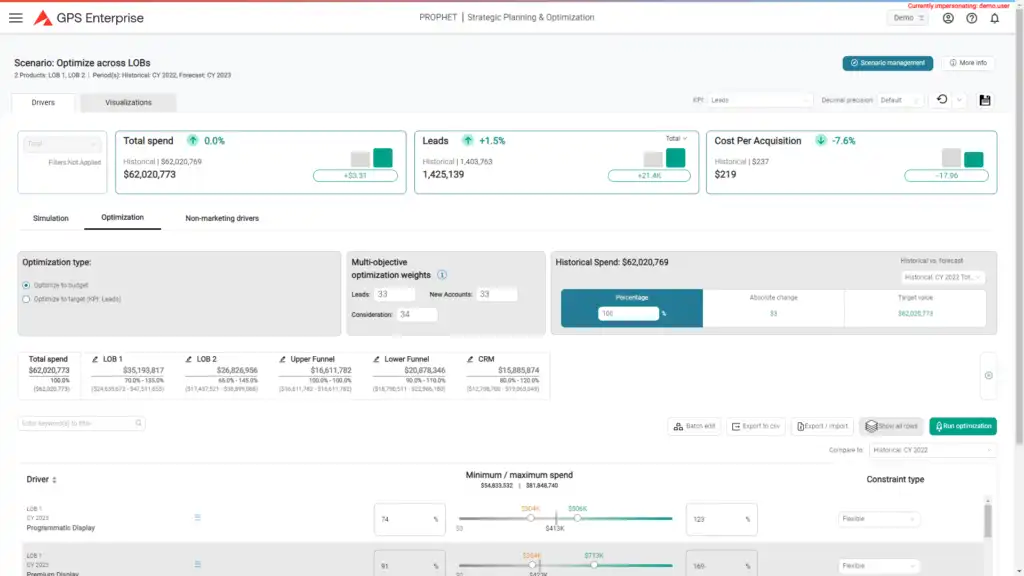Image resolution: width=1024 pixels, height=576 pixels.
Task: Click the undo/reset history icon
Action: tap(941, 100)
